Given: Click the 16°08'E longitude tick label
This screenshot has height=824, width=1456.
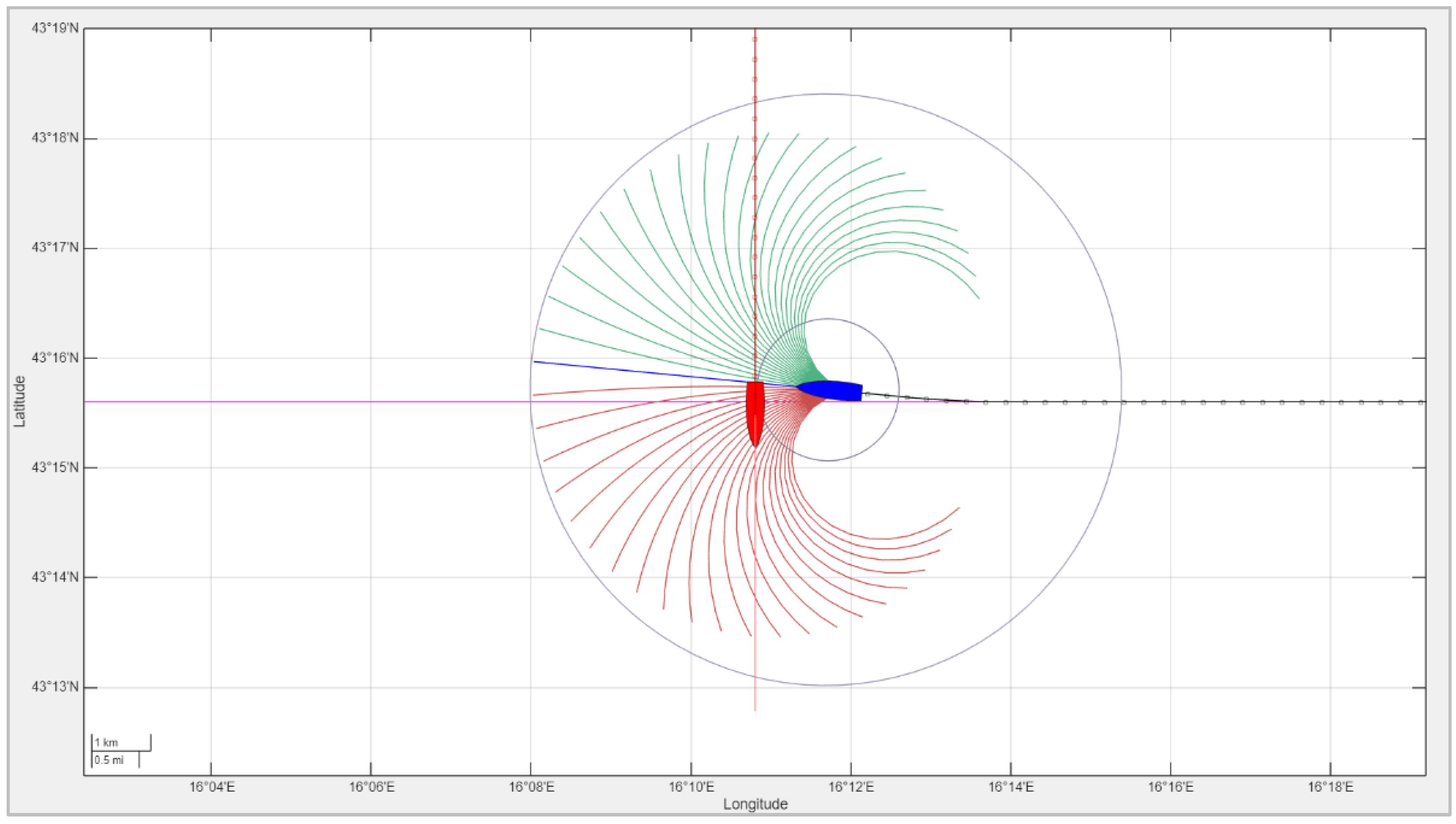Looking at the screenshot, I should 531,787.
